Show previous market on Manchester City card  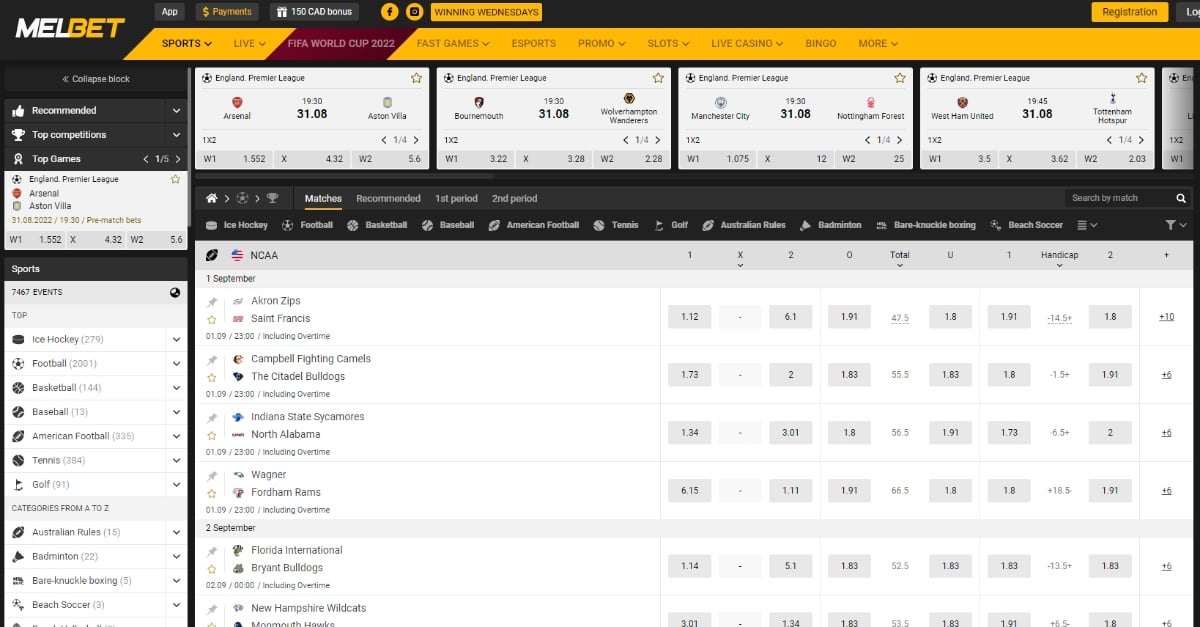pyautogui.click(x=868, y=140)
